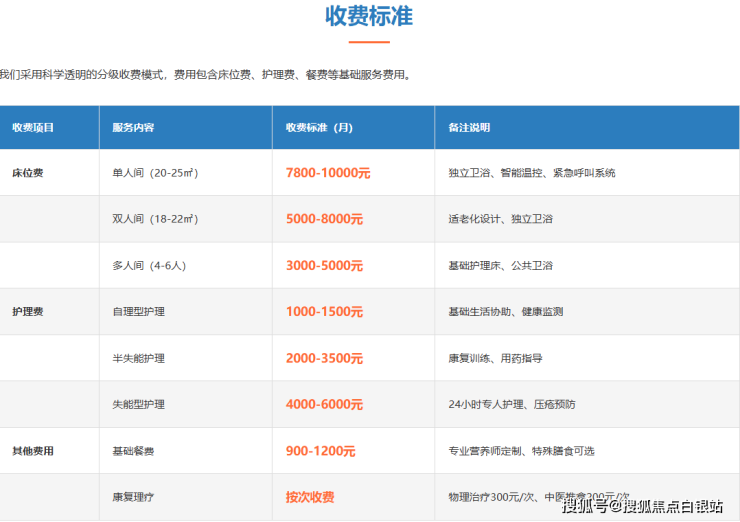Click the 5000-8000元 price text
The height and width of the screenshot is (522, 740).
(x=324, y=219)
